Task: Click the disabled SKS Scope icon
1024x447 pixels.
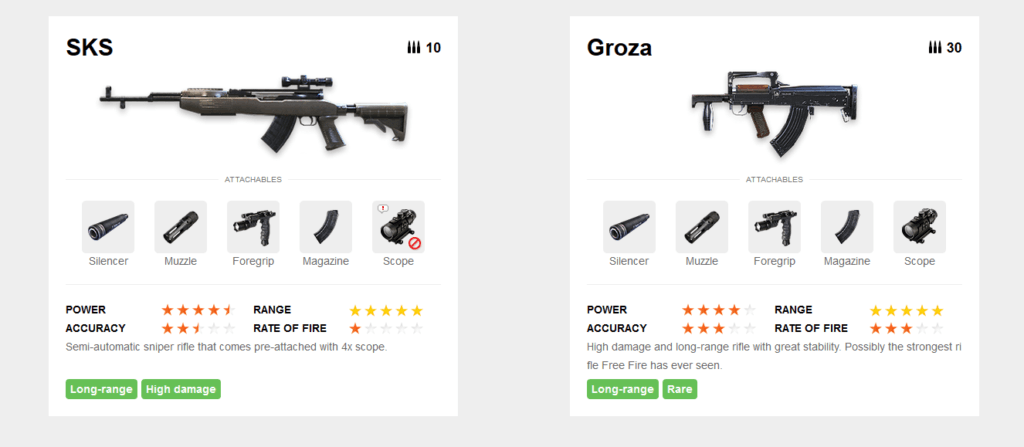Action: click(398, 227)
